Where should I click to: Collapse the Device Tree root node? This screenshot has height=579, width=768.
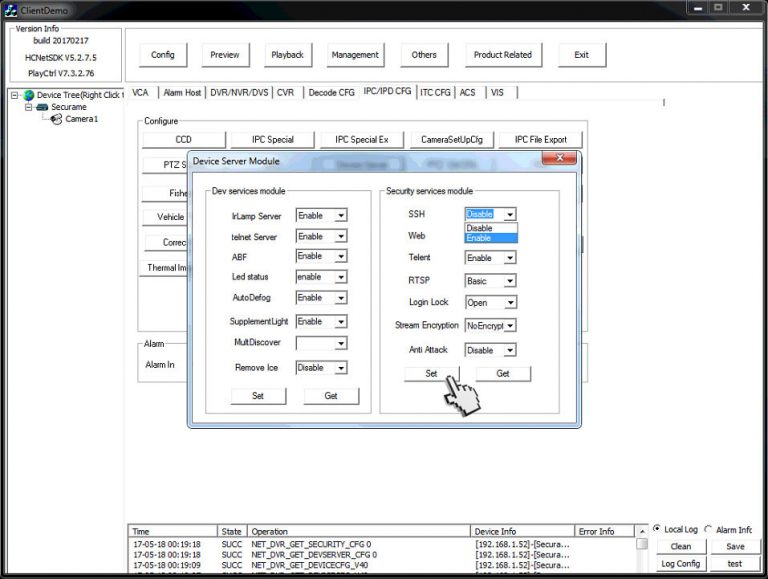click(x=15, y=95)
